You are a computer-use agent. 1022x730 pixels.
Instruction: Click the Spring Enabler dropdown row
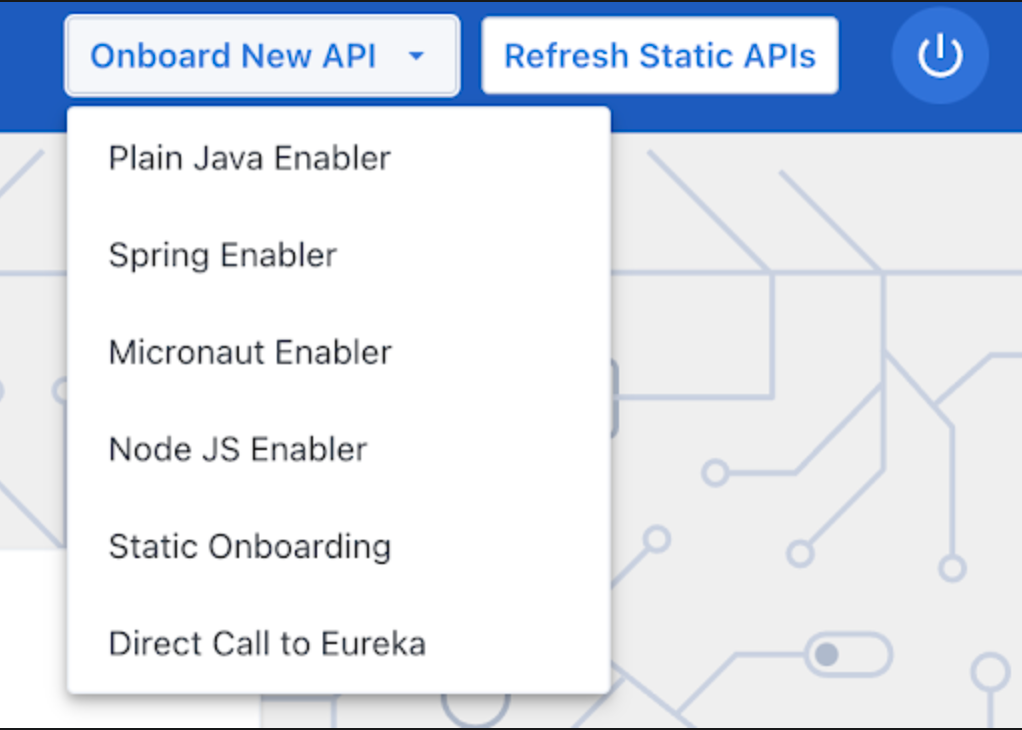[x=222, y=255]
